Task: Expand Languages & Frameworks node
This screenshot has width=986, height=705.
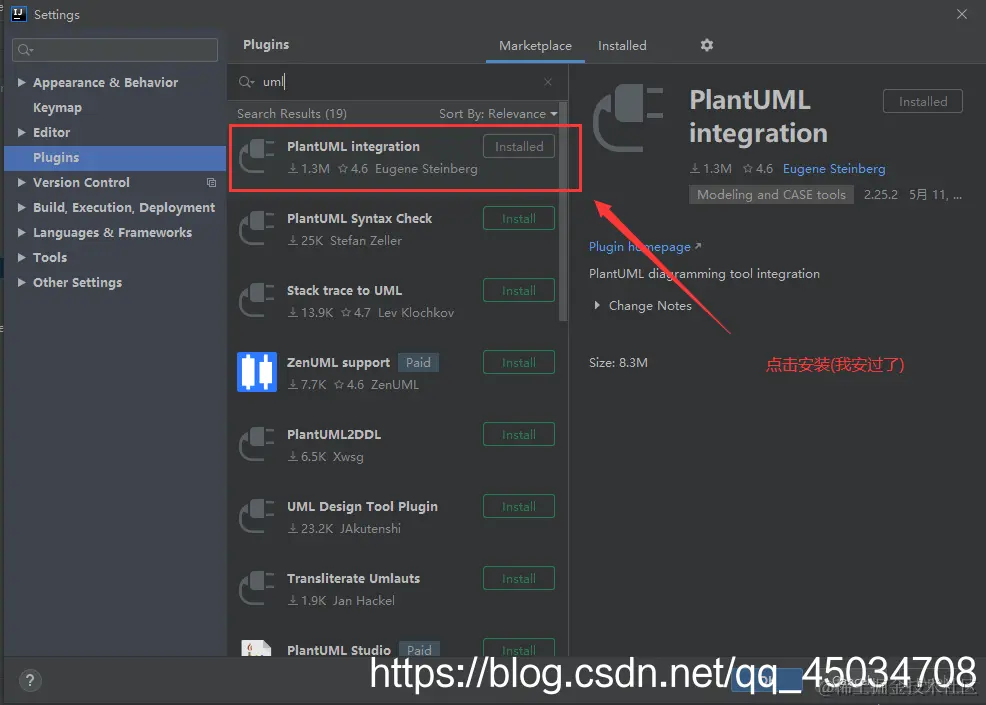Action: pos(21,232)
